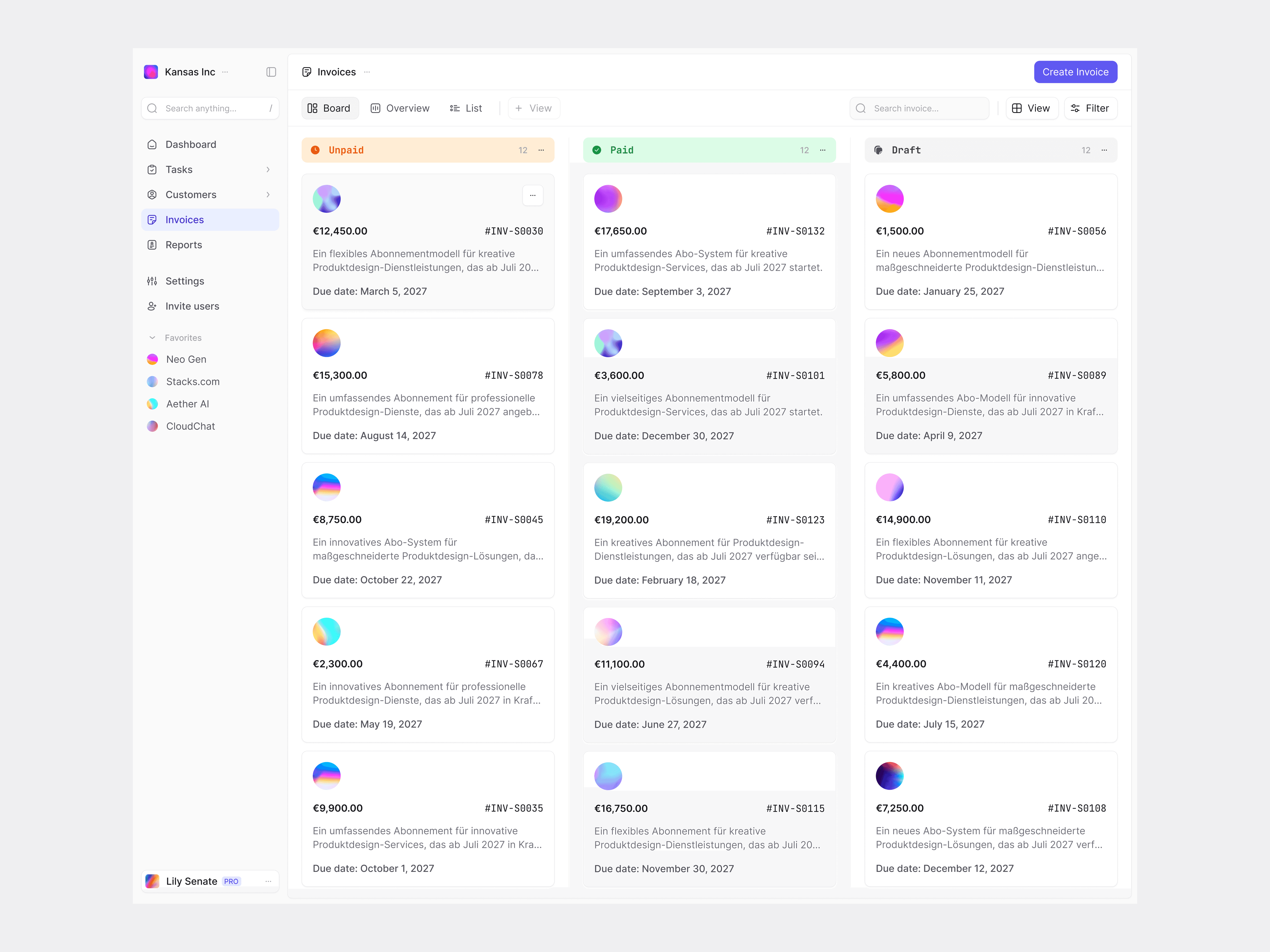This screenshot has width=1270, height=952.
Task: Click the Settings sliders icon
Action: 152,281
